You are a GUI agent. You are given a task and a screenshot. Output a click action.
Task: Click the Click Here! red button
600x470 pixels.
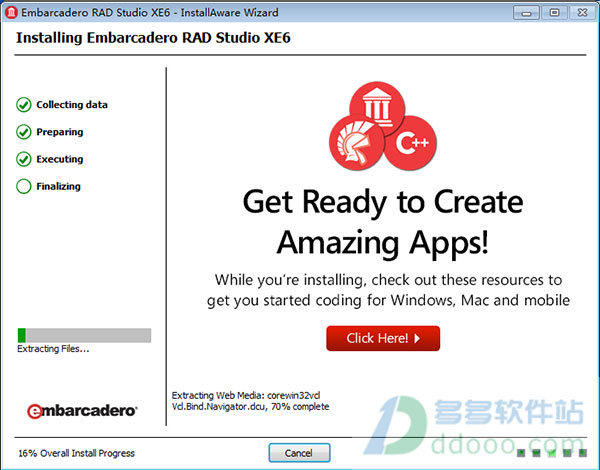coord(383,338)
